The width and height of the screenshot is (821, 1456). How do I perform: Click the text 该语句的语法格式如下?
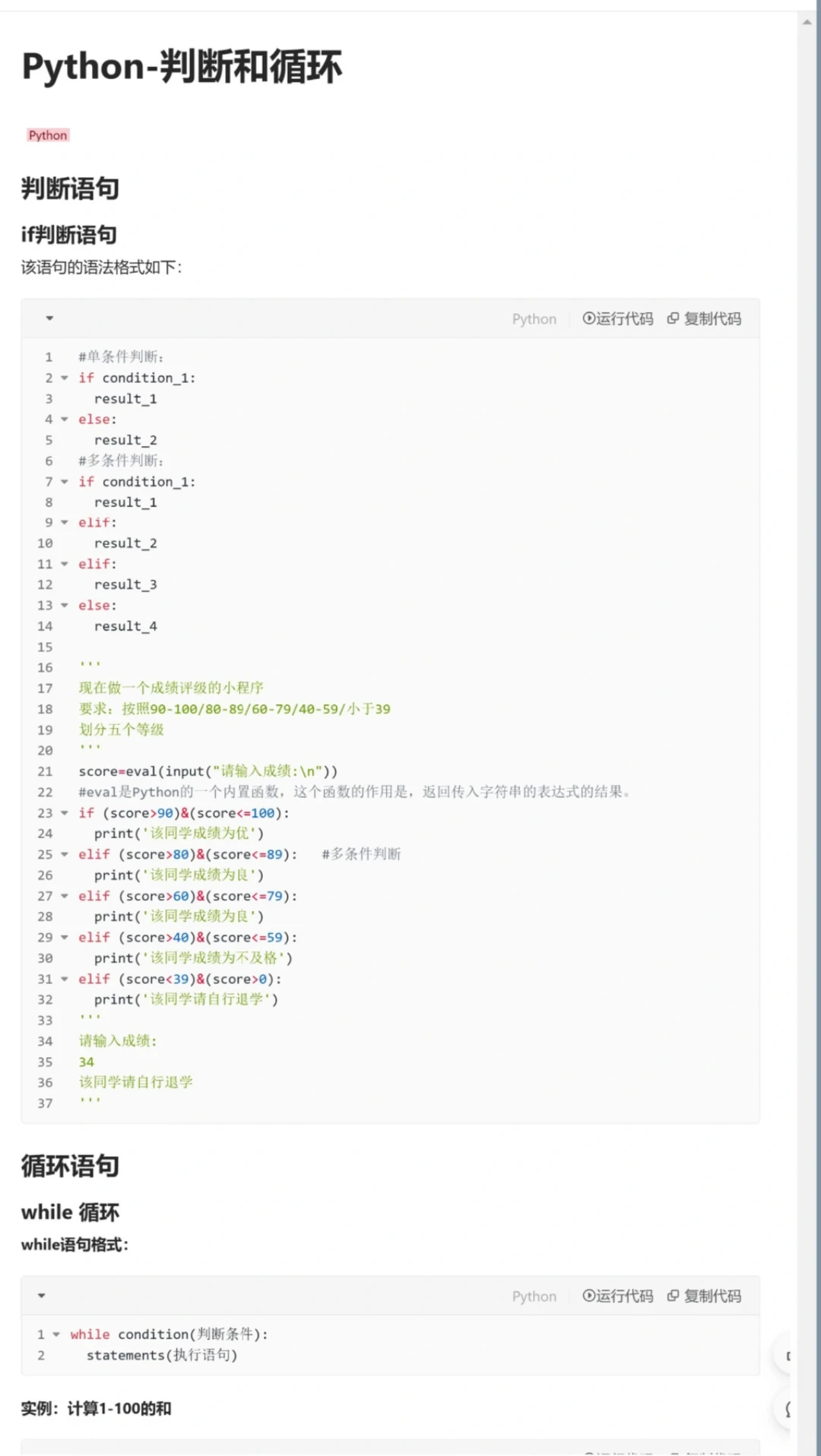[101, 267]
